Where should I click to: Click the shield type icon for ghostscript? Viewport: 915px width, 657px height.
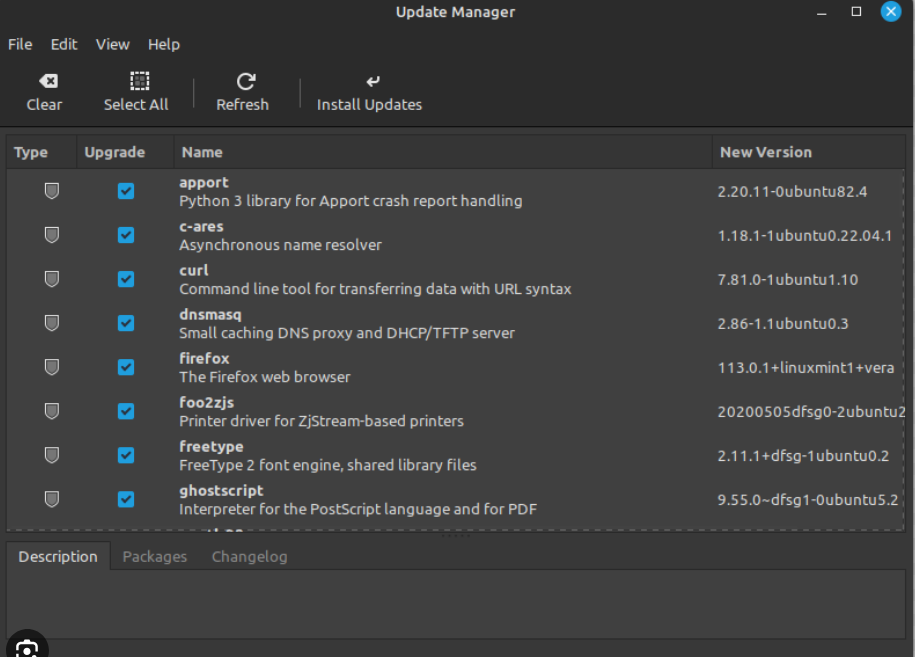[x=52, y=499]
